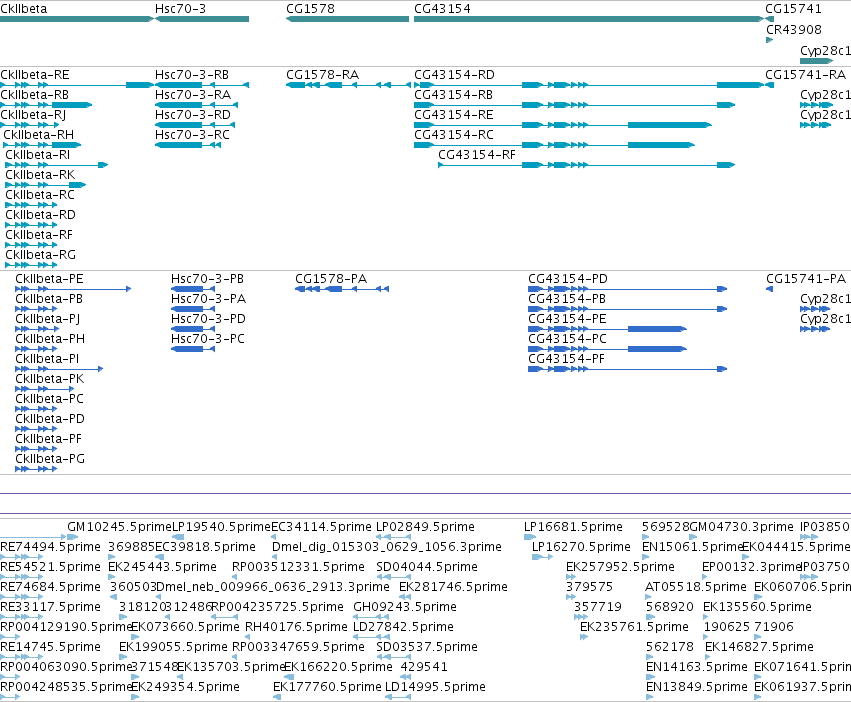
Task: Select the CG43154-PD protein
Action: pyautogui.click(x=627, y=289)
